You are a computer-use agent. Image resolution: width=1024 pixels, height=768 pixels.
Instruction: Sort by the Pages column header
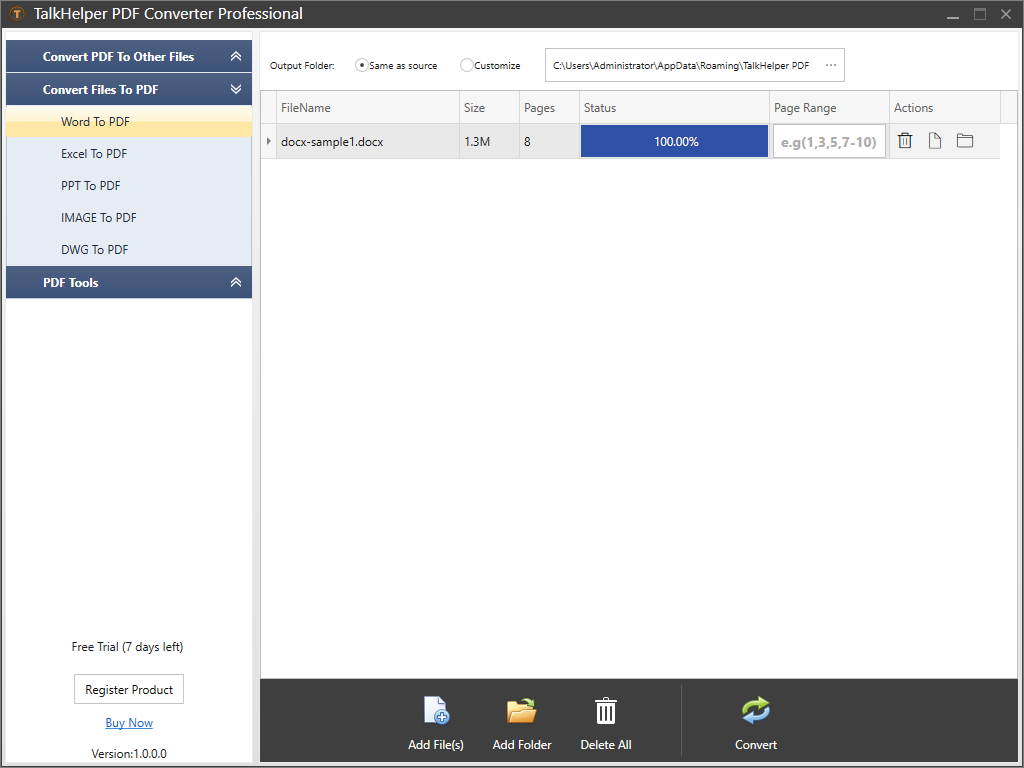pyautogui.click(x=549, y=108)
